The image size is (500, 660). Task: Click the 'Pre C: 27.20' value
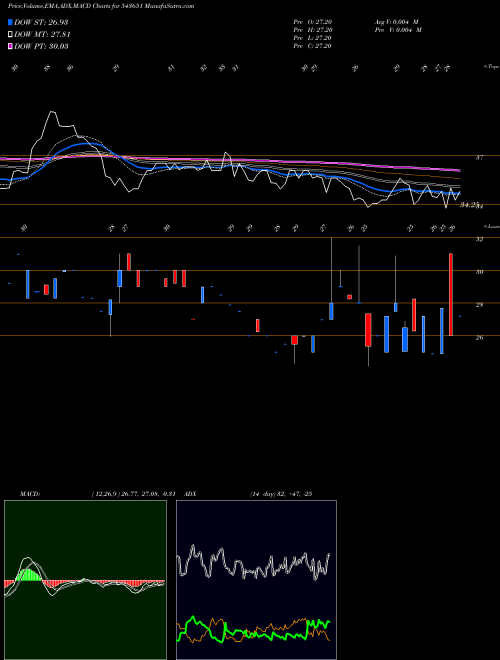pyautogui.click(x=313, y=46)
